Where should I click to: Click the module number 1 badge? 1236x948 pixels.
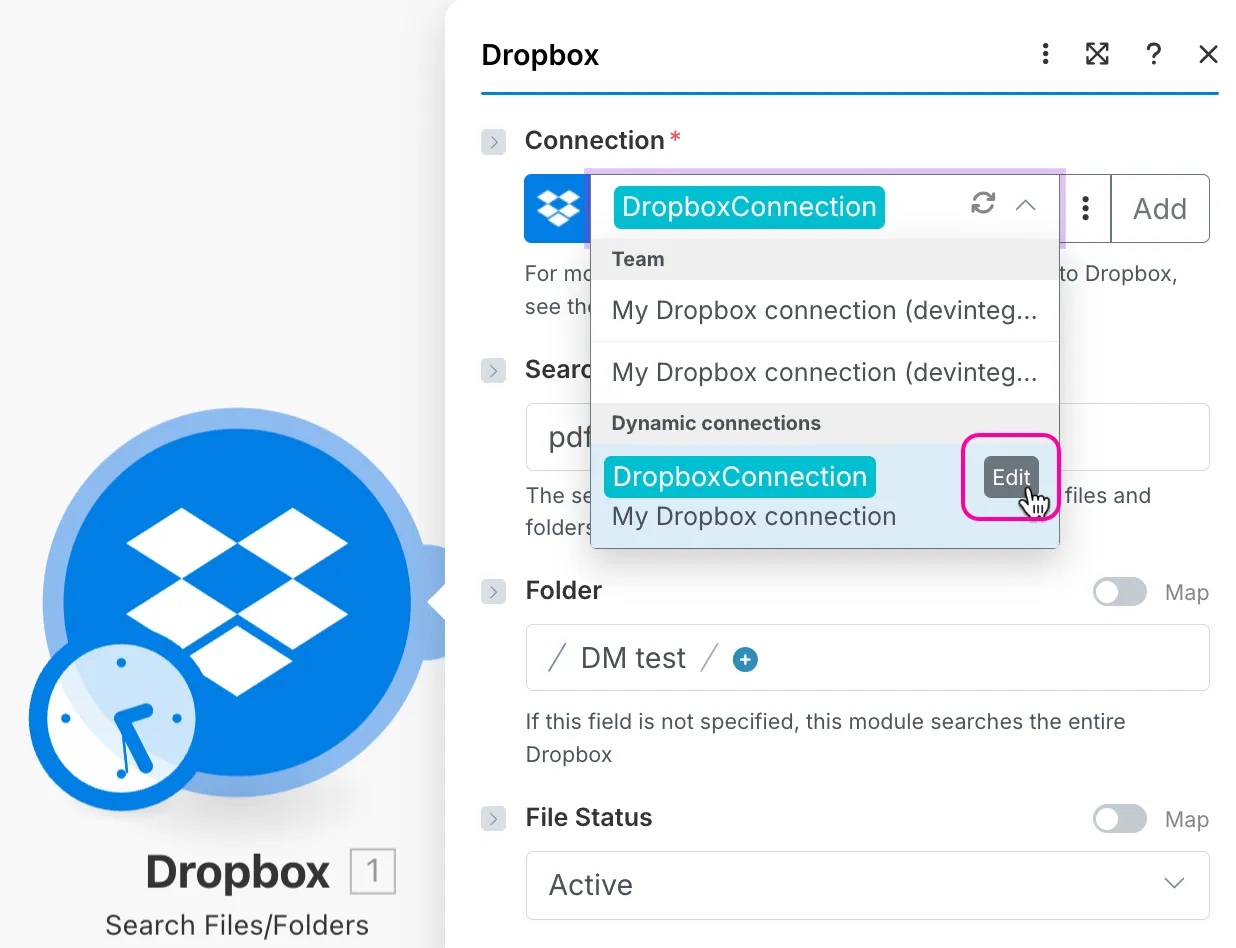click(x=373, y=871)
